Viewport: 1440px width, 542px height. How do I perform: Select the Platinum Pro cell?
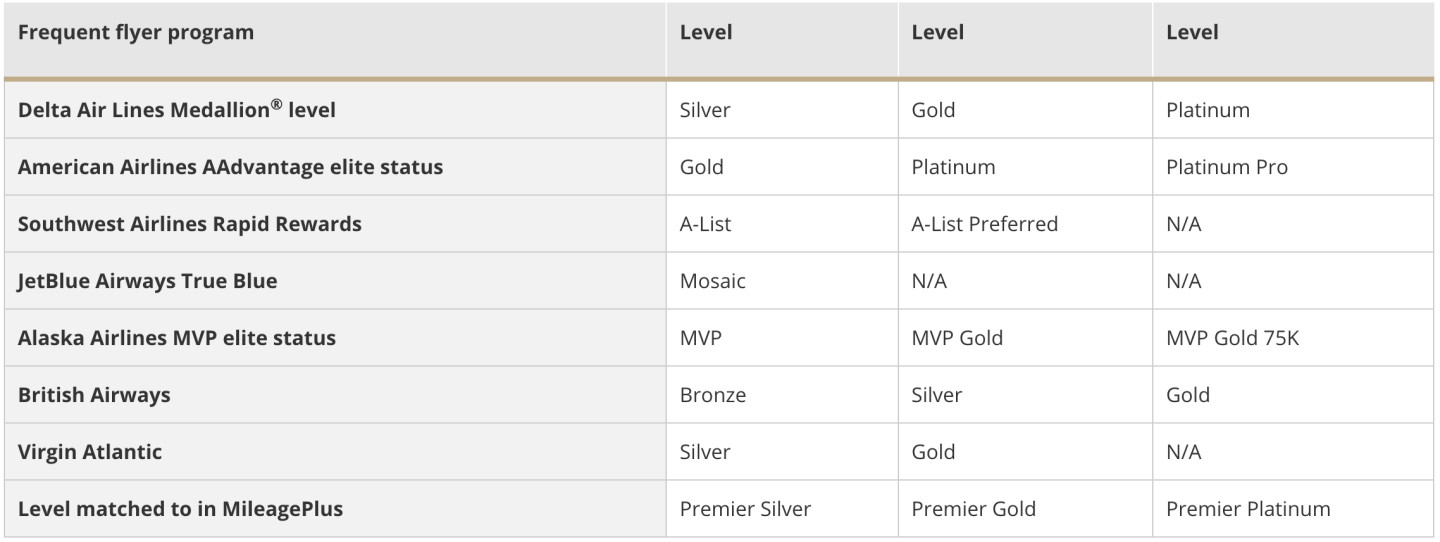point(1227,167)
